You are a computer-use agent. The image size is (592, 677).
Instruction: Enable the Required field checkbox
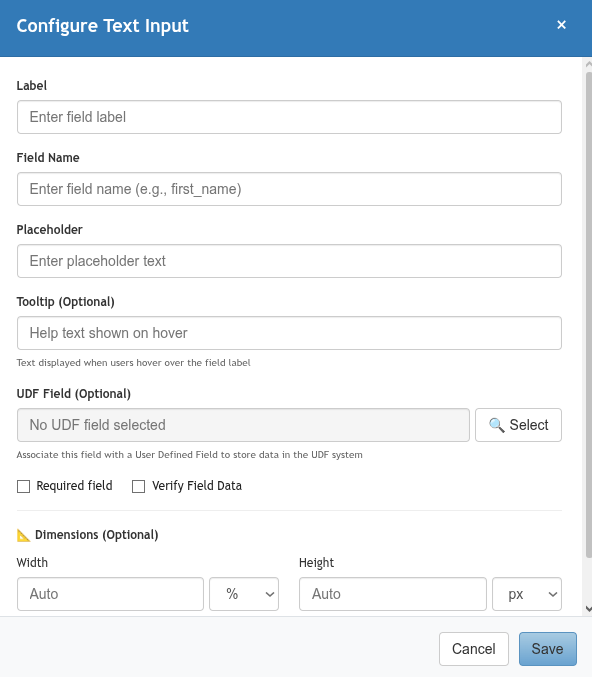tap(23, 487)
